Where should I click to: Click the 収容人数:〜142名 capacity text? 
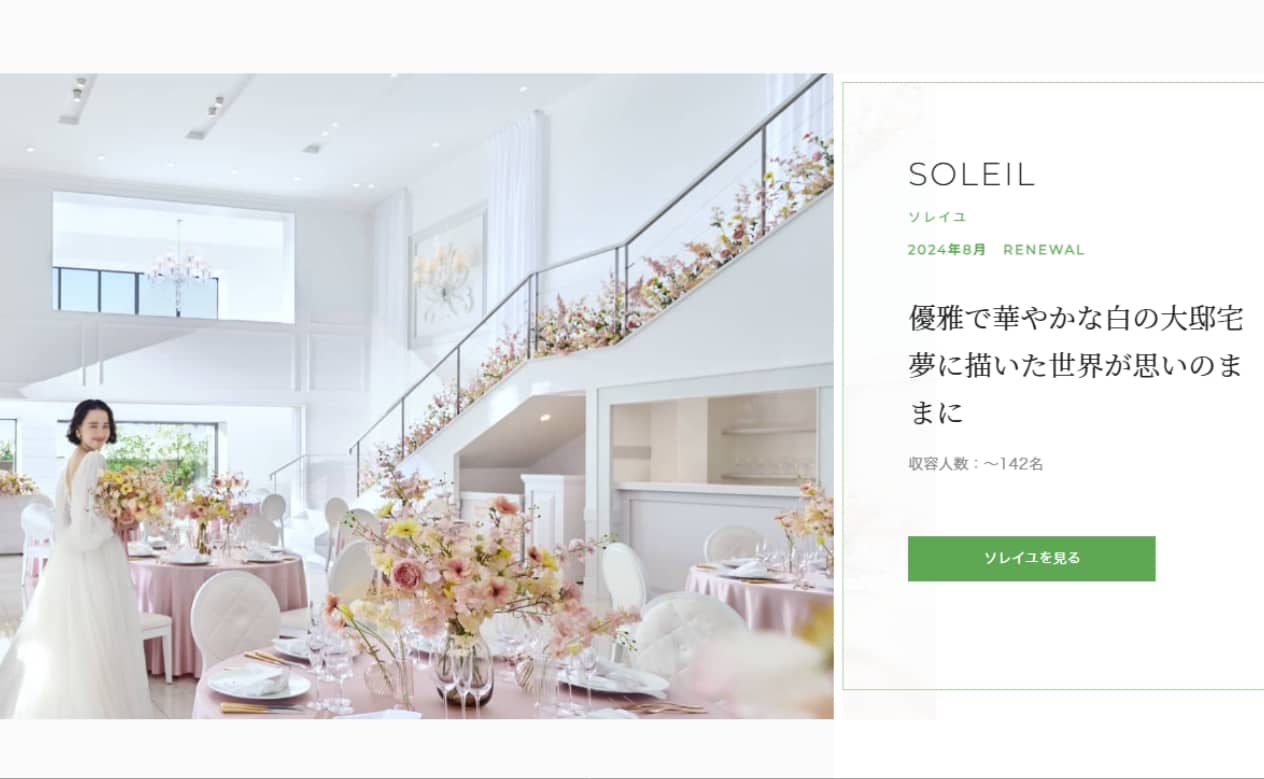click(976, 464)
